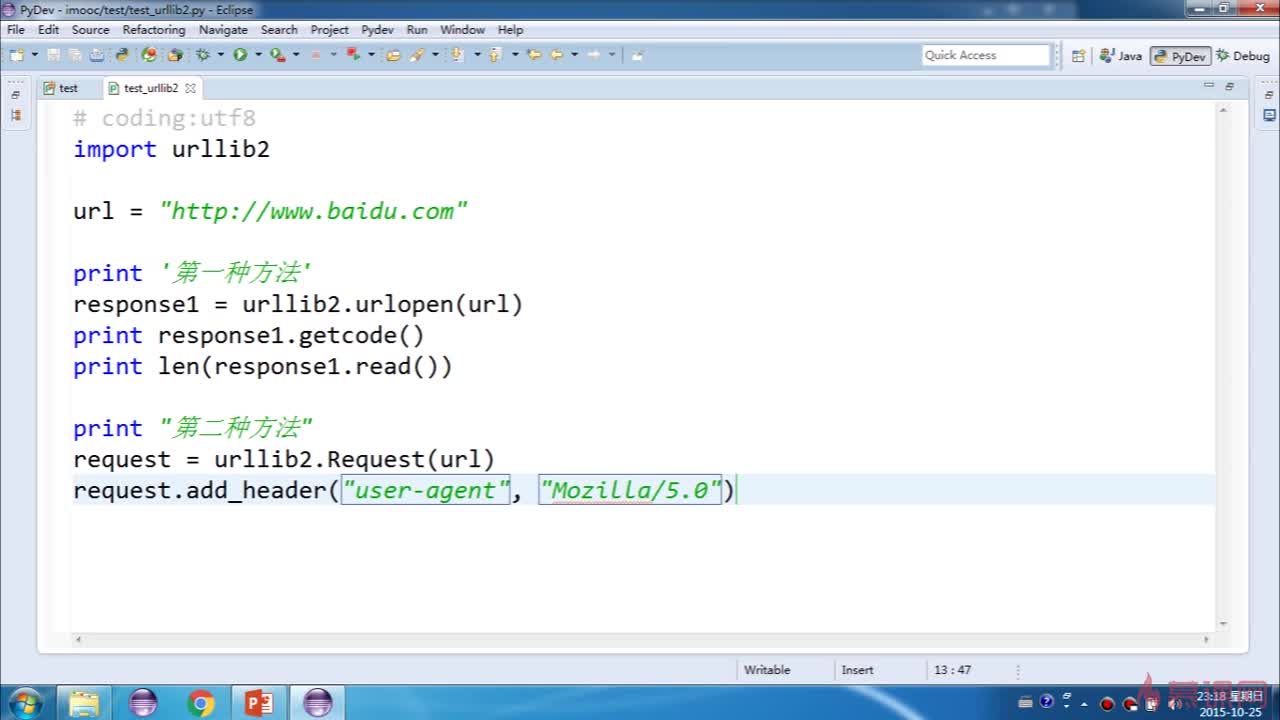Screen dimensions: 1280x720
Task: Maximize the editor area
Action: pos(1229,86)
